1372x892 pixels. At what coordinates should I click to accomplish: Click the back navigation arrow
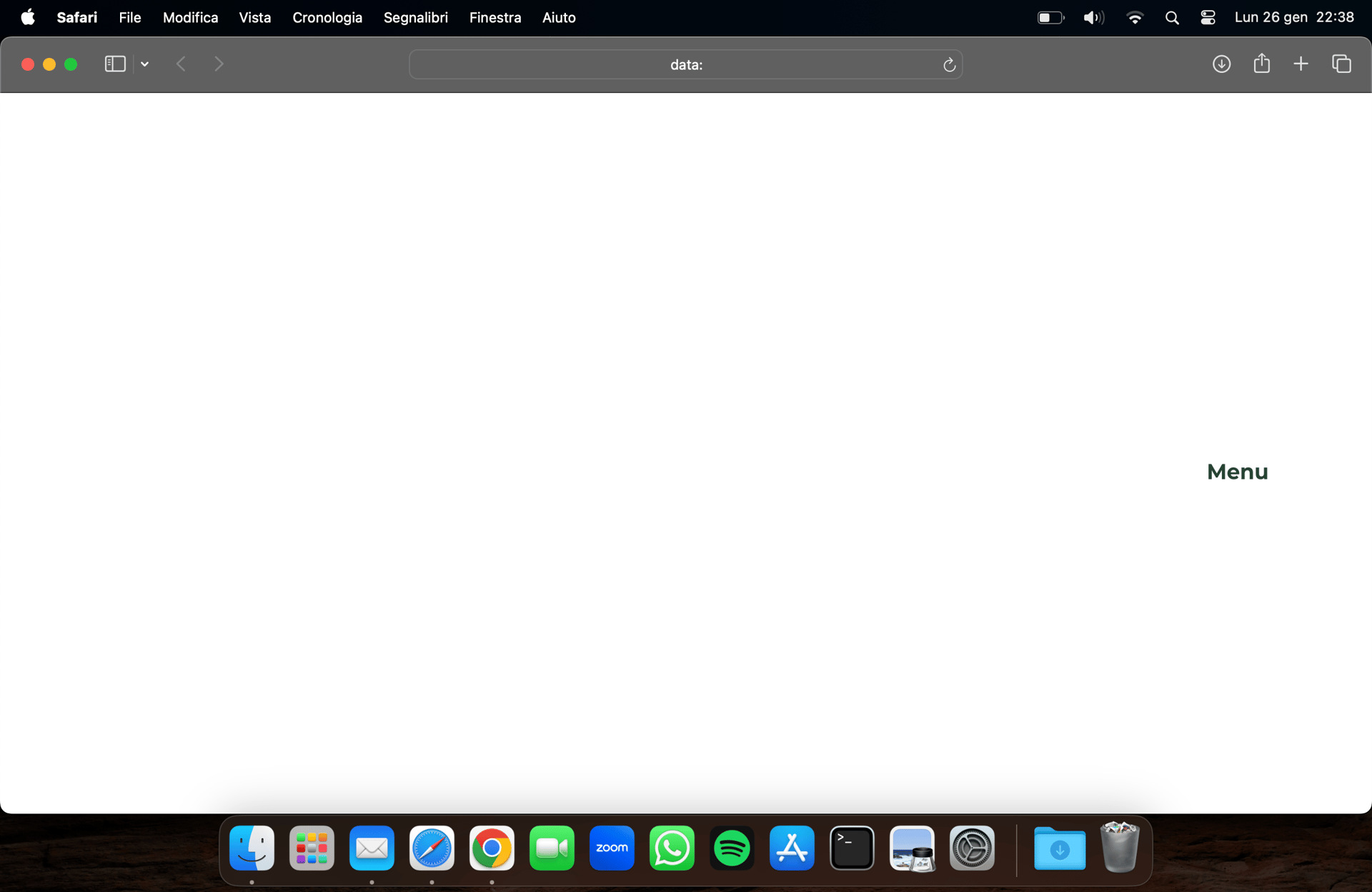(182, 64)
